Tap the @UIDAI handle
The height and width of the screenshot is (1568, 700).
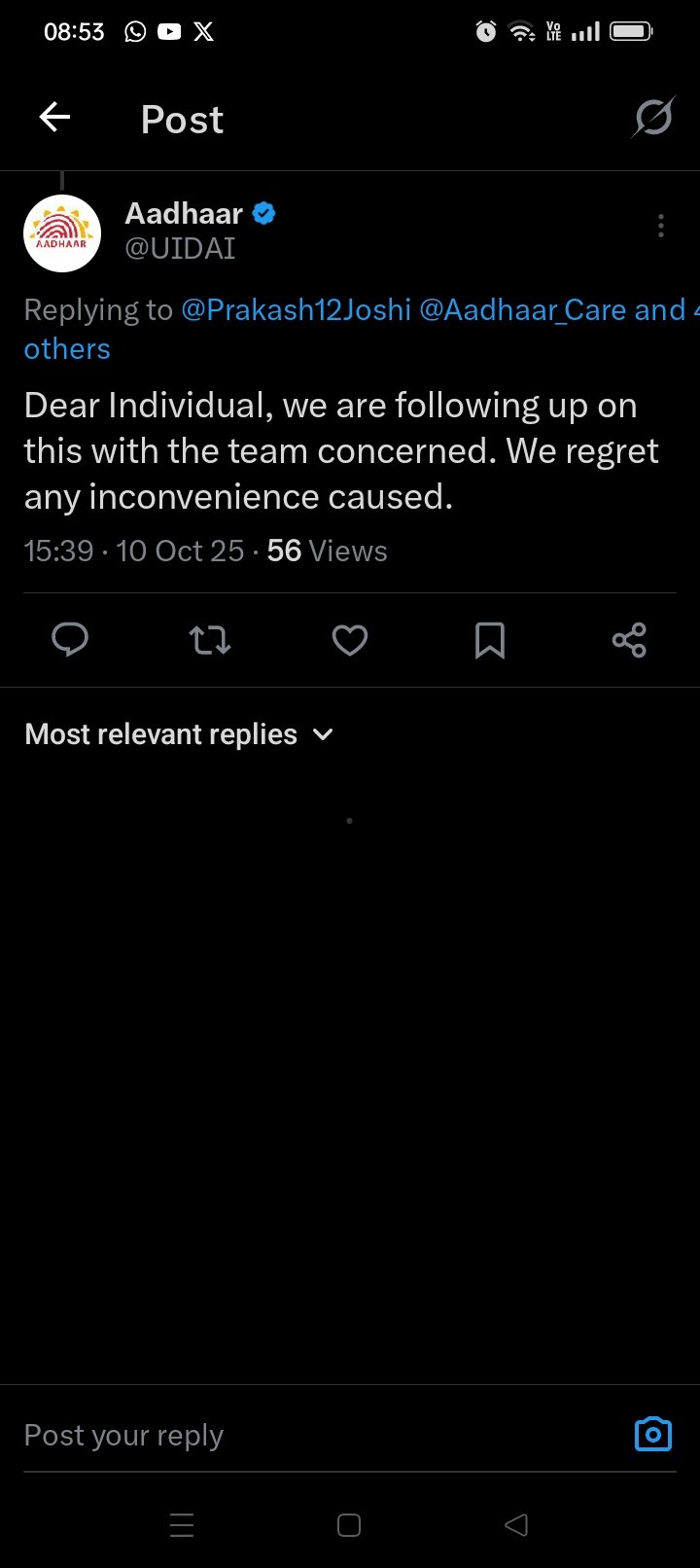click(181, 249)
